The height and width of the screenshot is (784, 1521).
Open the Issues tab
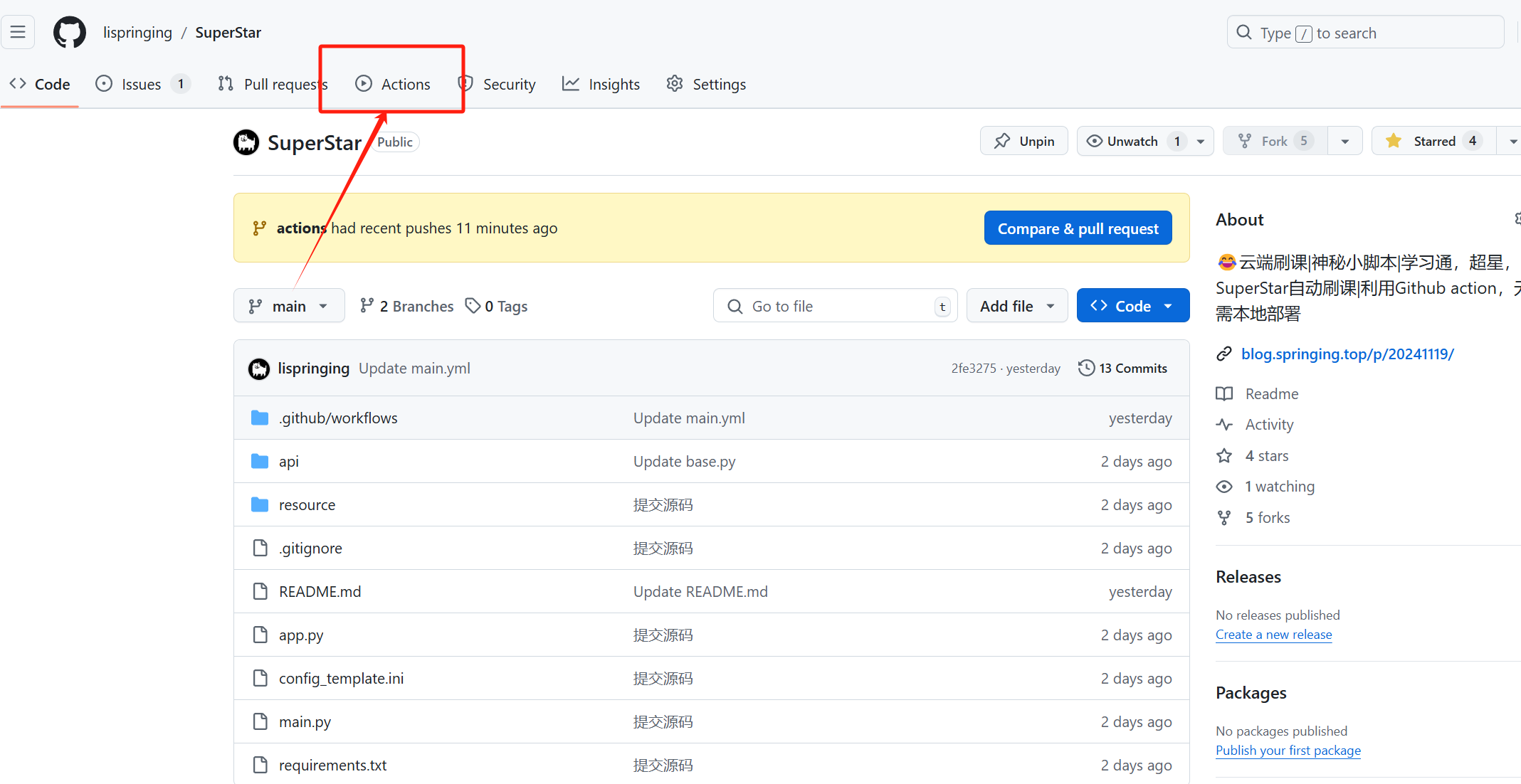pos(142,84)
